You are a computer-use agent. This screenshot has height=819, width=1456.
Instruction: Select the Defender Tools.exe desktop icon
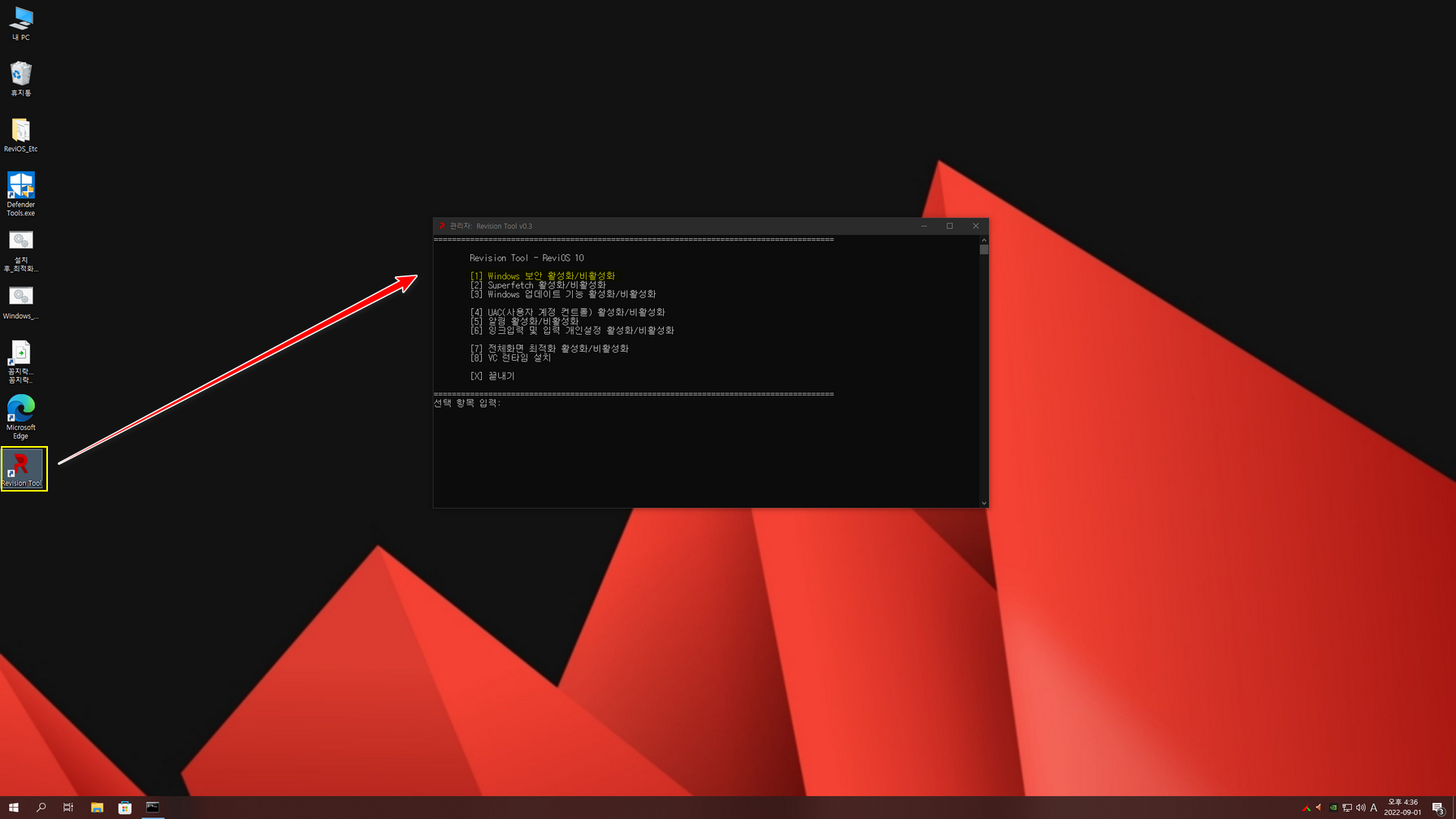coord(21,193)
